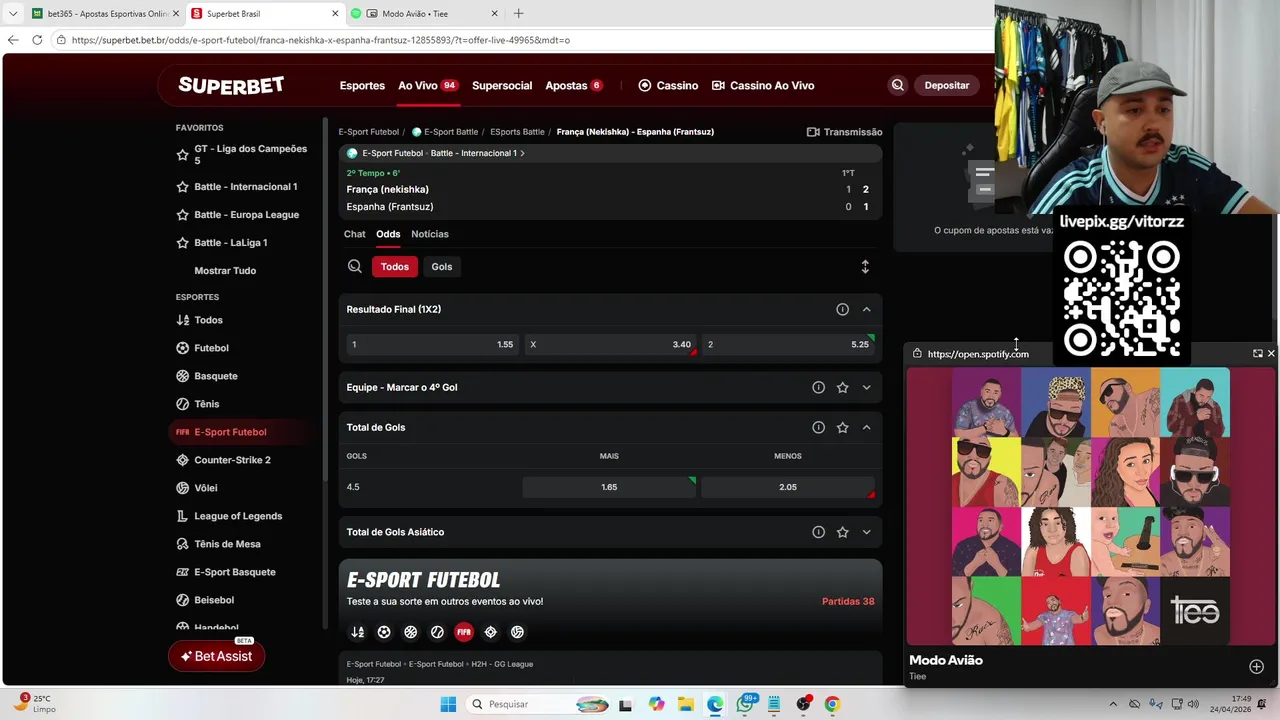This screenshot has width=1280, height=720.
Task: Open Bet Assist beta button
Action: tap(217, 656)
